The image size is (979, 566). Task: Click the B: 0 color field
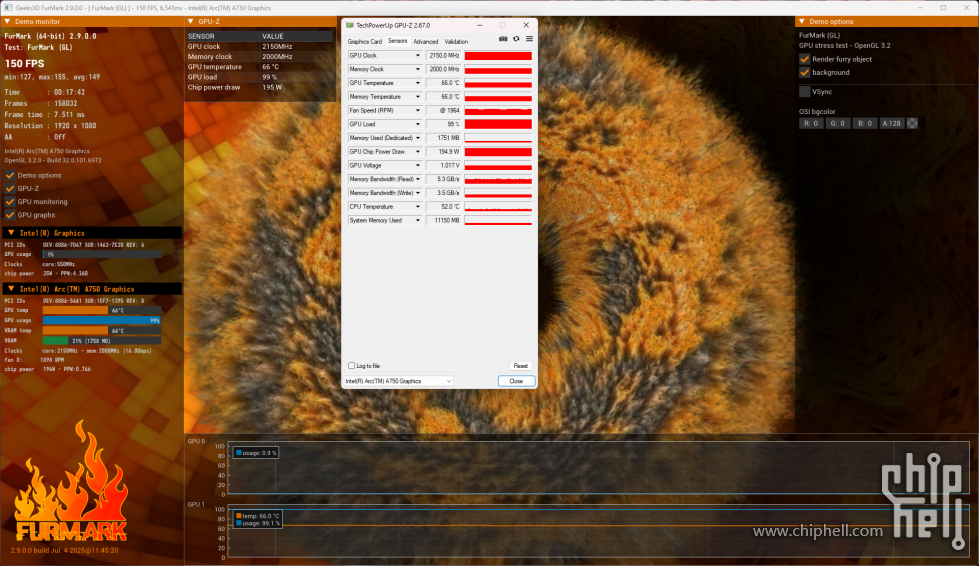click(865, 123)
